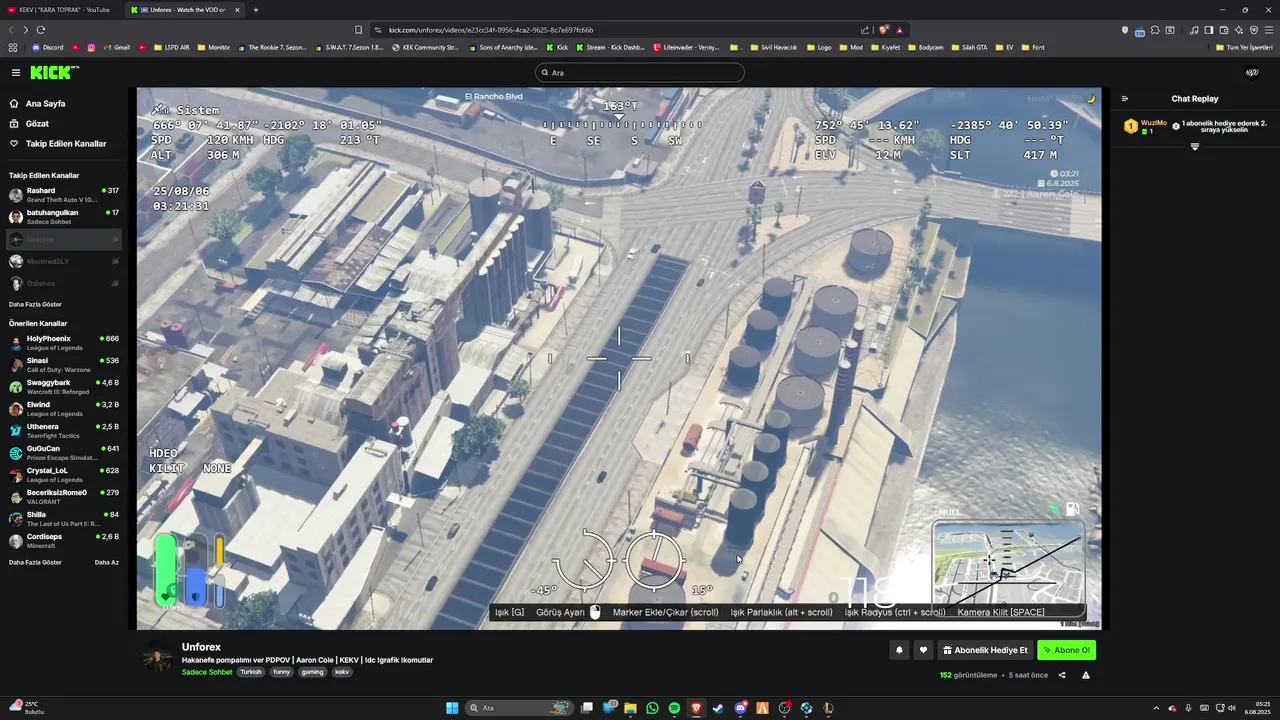Open batuhangulkan's channel in followed list
This screenshot has height=720, width=1280.
click(64, 217)
